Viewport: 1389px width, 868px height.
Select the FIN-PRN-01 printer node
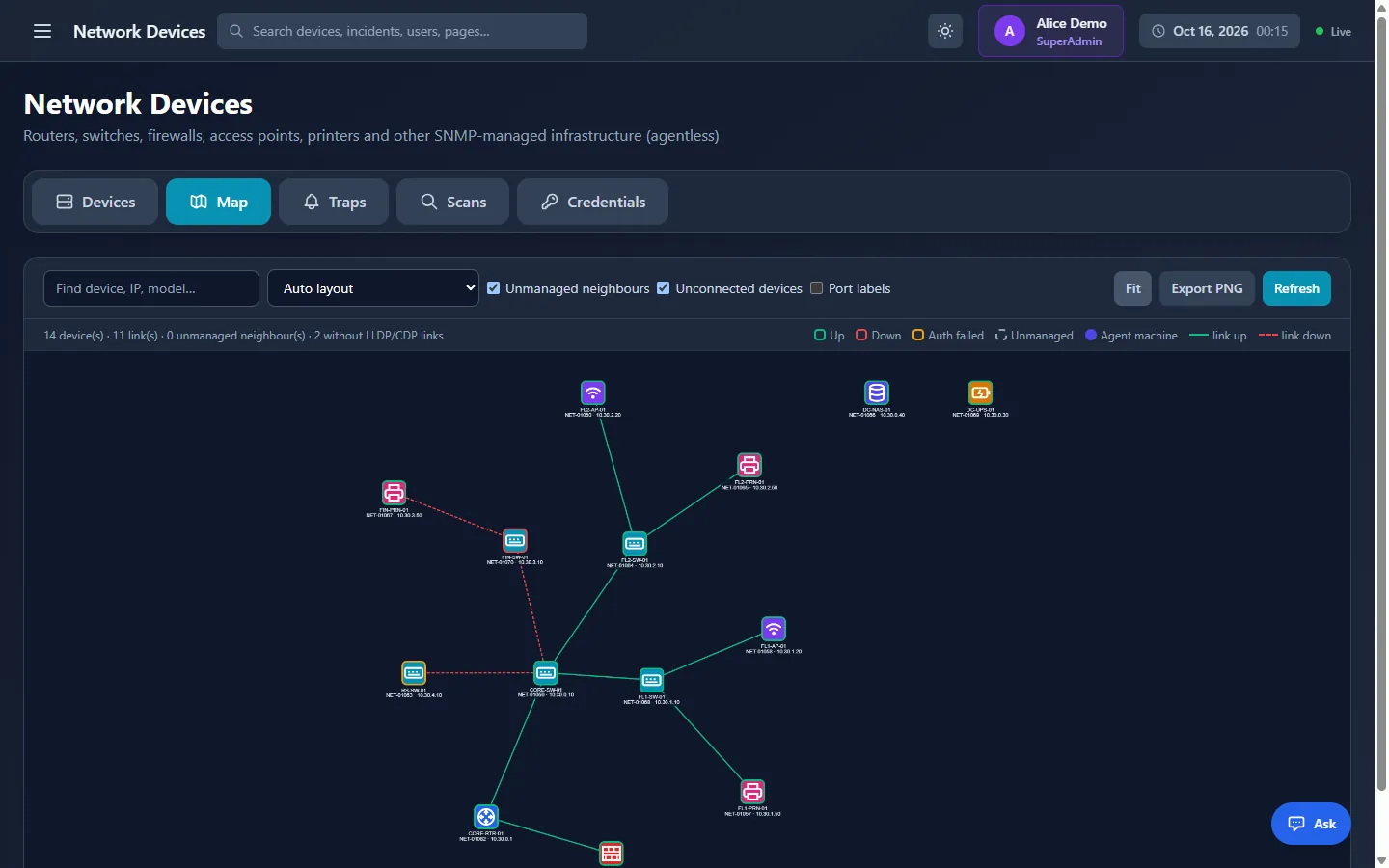click(x=394, y=493)
